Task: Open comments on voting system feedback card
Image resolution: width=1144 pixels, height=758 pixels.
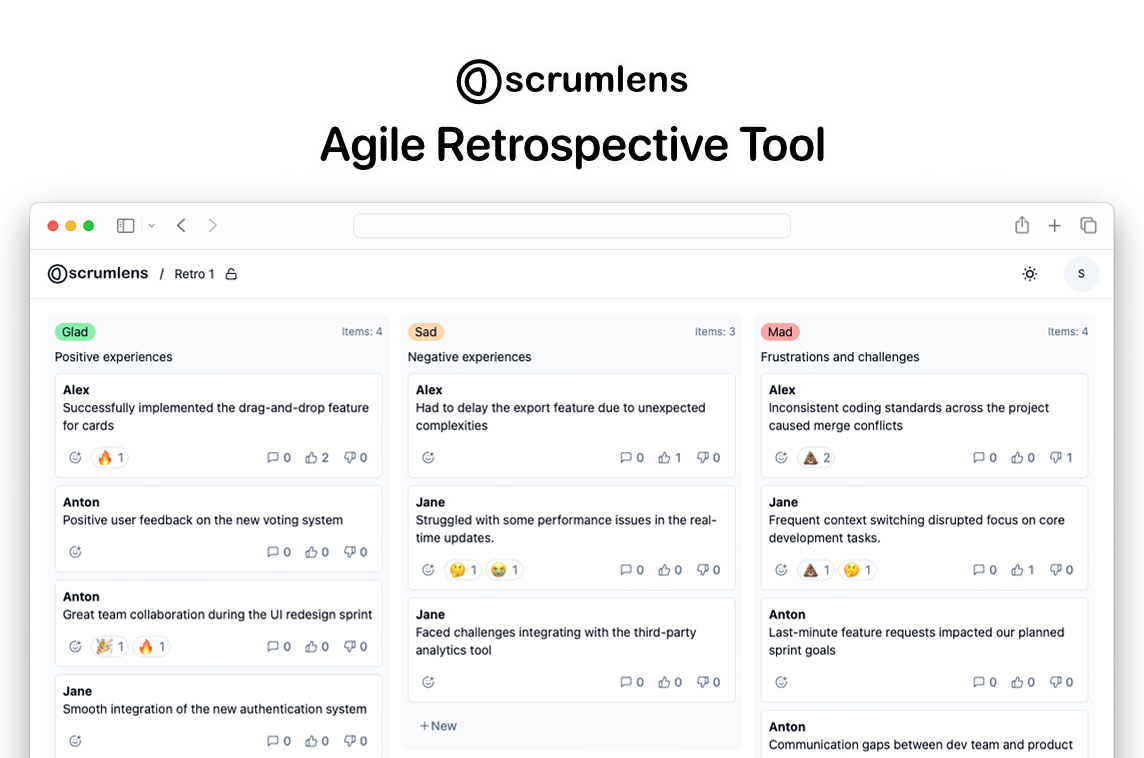Action: coord(279,552)
